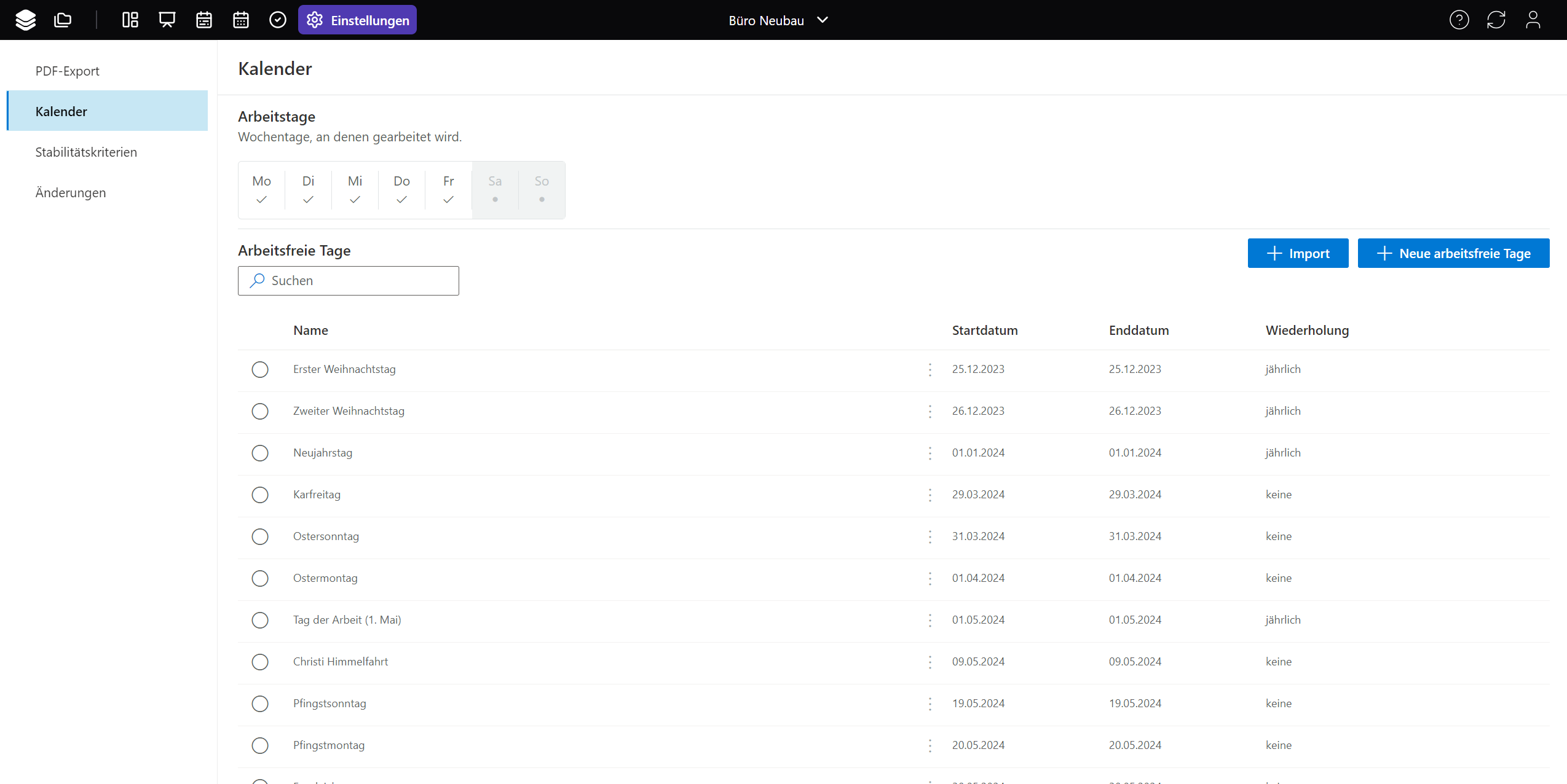Select the Karfreitag row radio button
The image size is (1567, 784).
click(260, 495)
